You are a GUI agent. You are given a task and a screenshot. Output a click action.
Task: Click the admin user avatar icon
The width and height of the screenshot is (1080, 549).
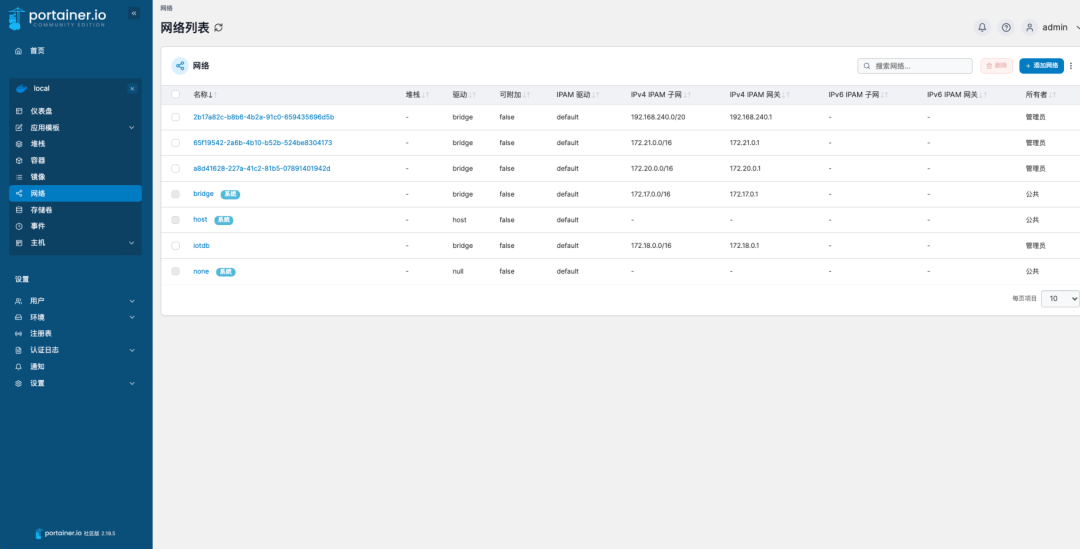click(x=1030, y=28)
